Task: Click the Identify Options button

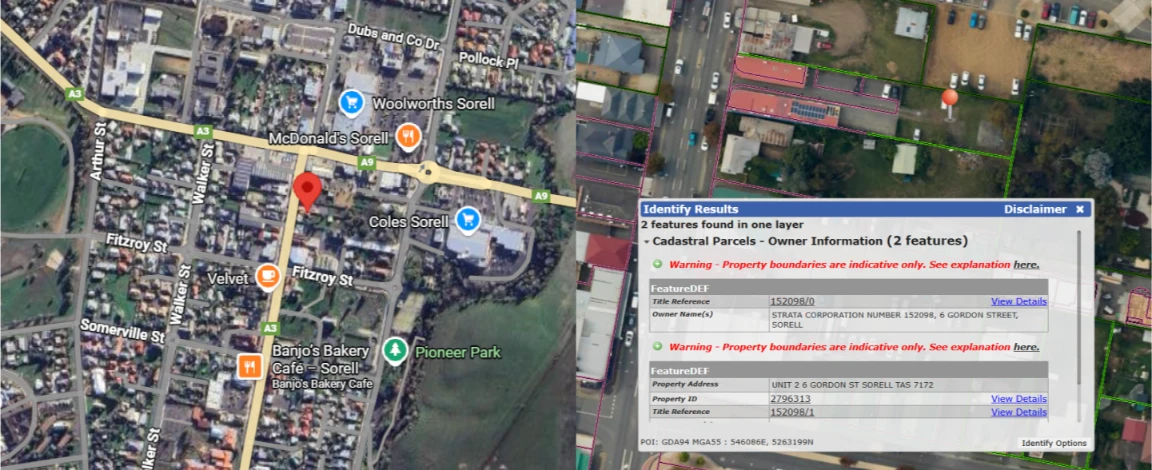Action: tap(1054, 443)
